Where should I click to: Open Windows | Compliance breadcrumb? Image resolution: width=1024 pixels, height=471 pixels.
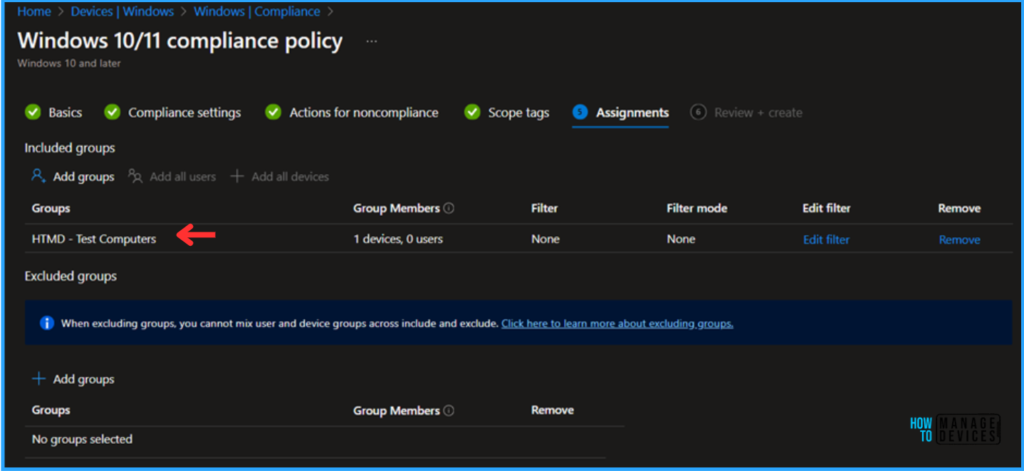(257, 12)
